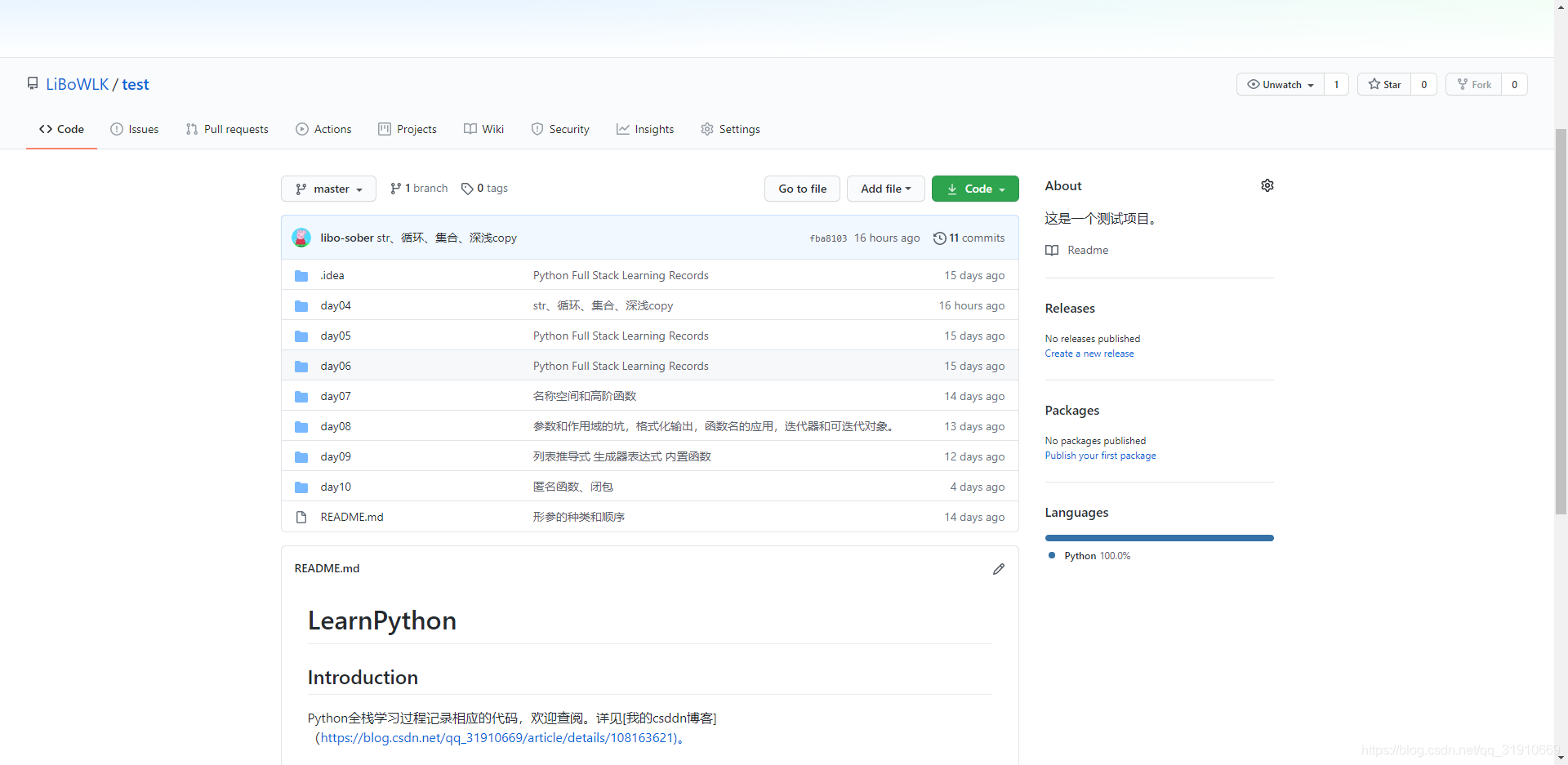The height and width of the screenshot is (765, 1568).
Task: Open About settings gear icon
Action: [1267, 185]
